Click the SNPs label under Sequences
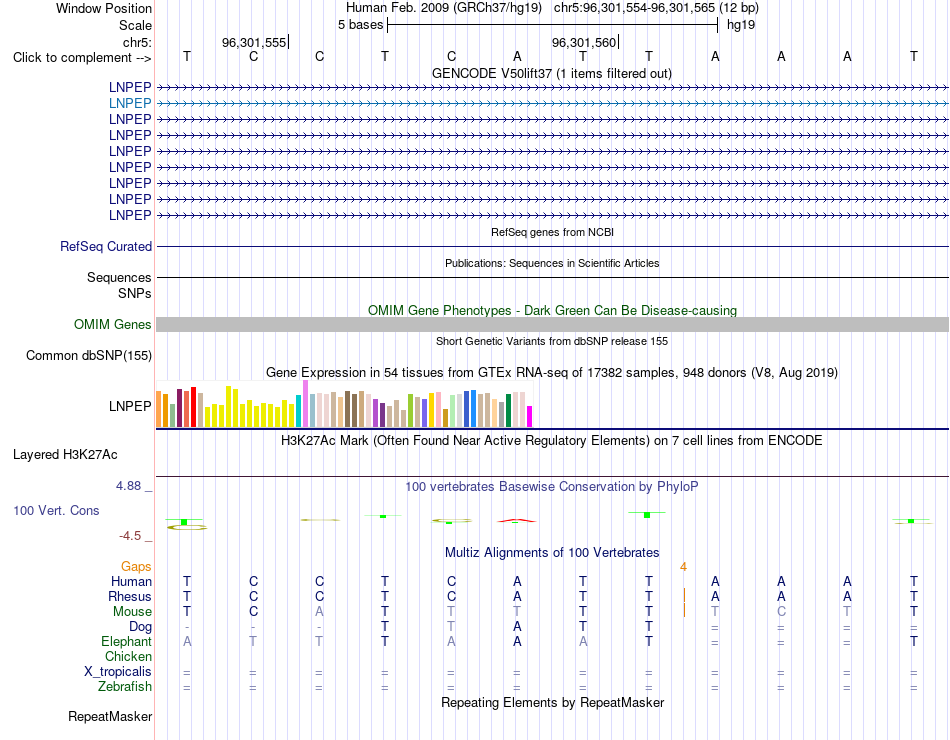 click(x=135, y=293)
